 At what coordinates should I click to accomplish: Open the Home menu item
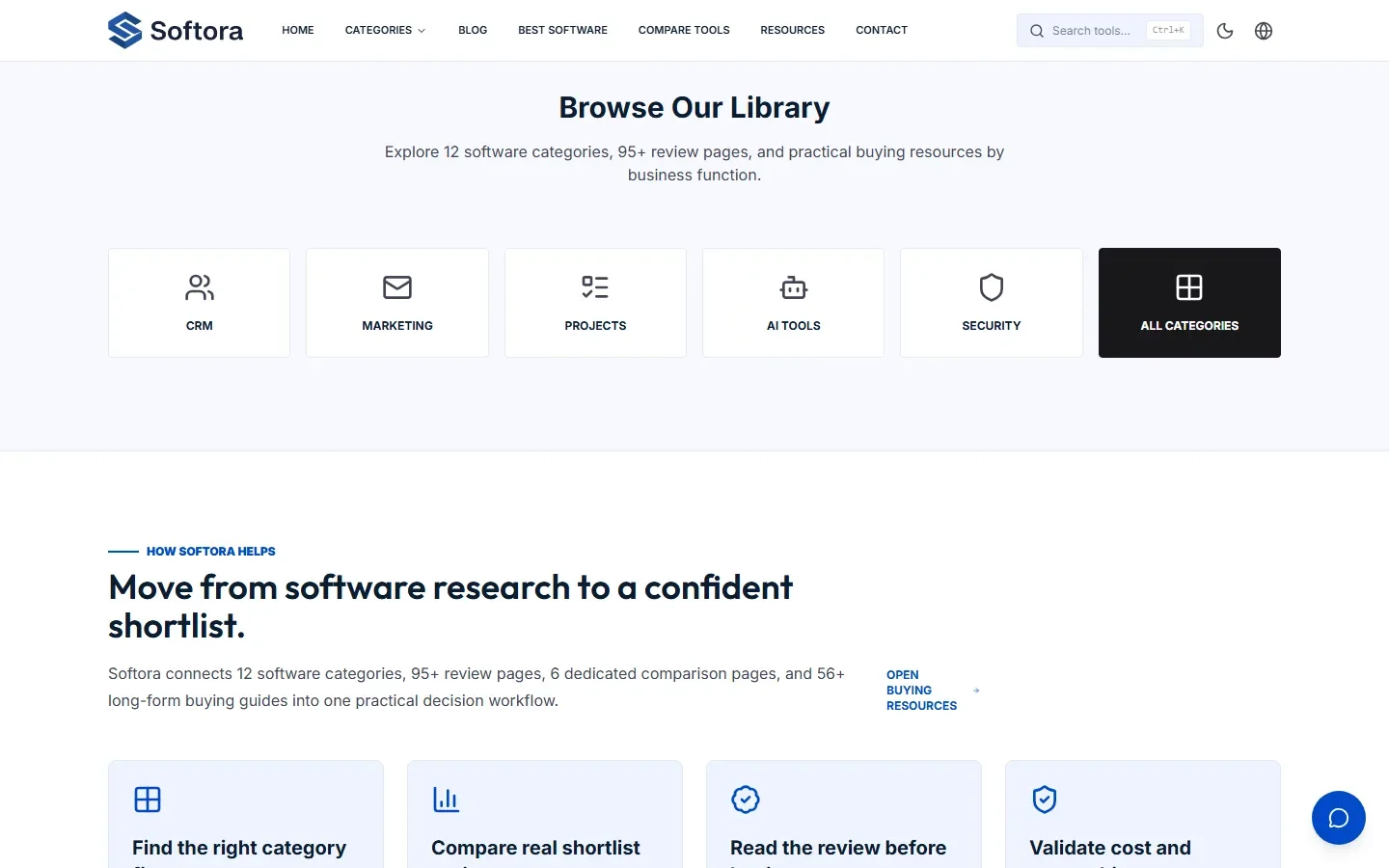click(x=298, y=30)
